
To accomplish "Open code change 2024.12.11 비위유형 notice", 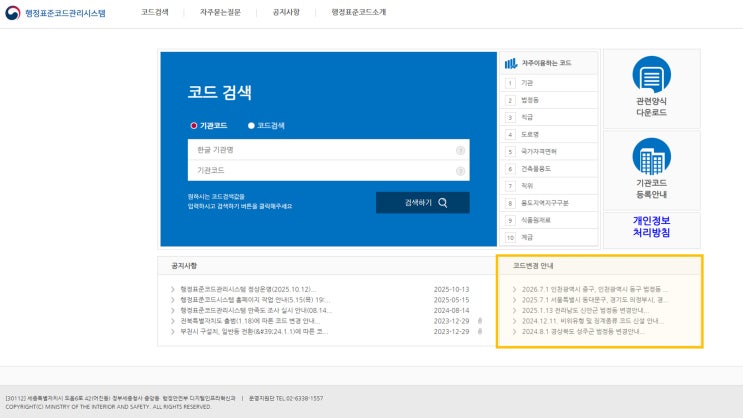I will point(592,321).
